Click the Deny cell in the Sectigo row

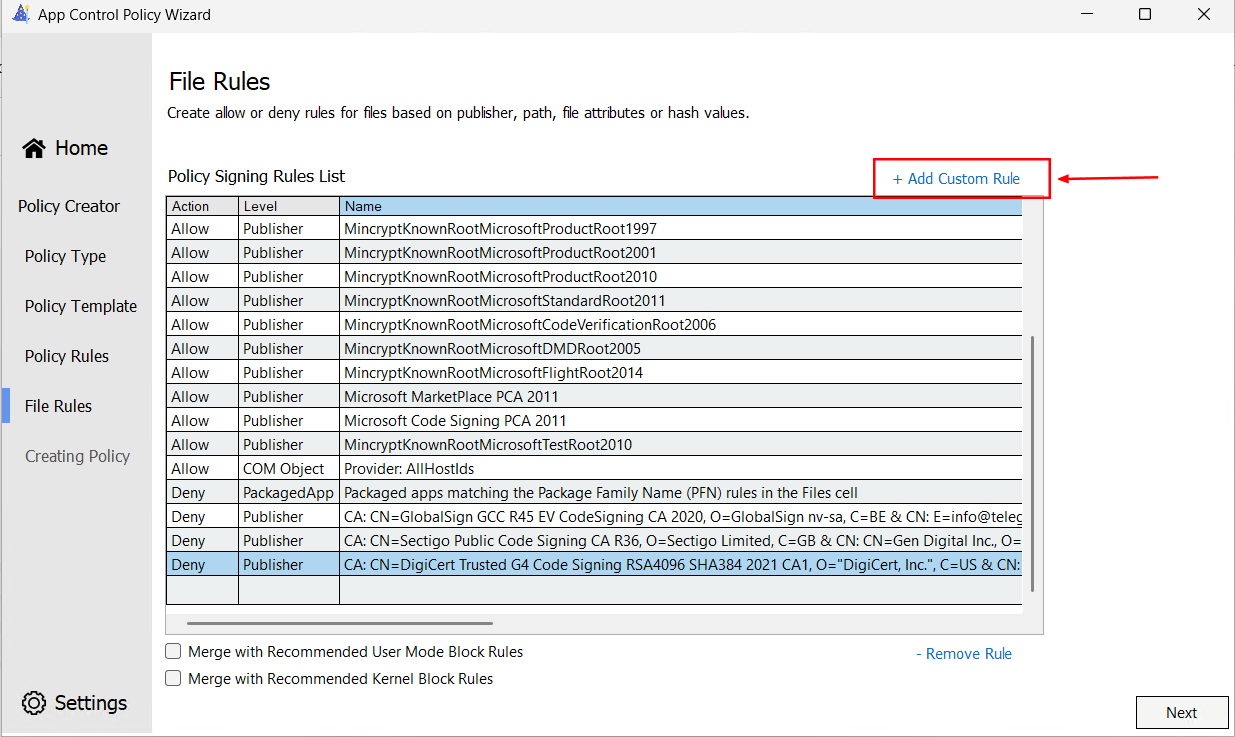coord(202,541)
